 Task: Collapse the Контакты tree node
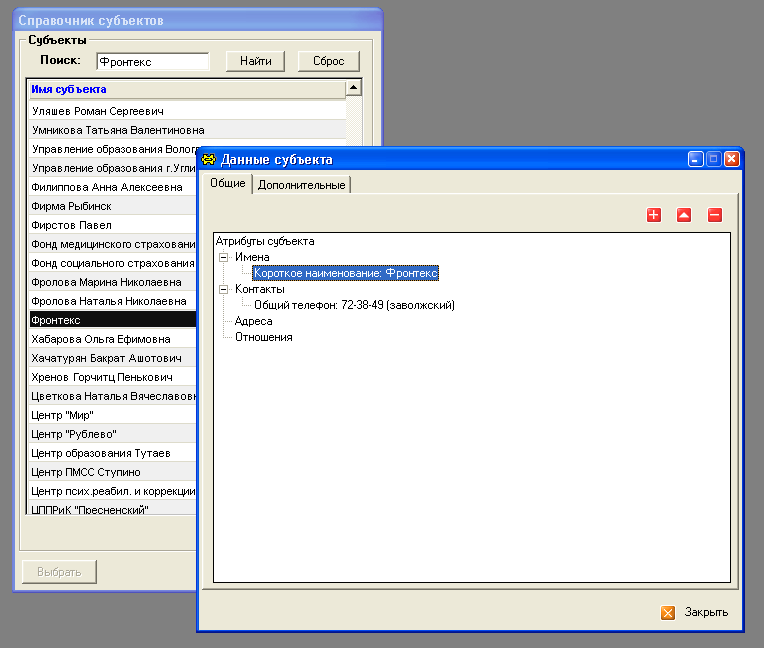pyautogui.click(x=224, y=289)
